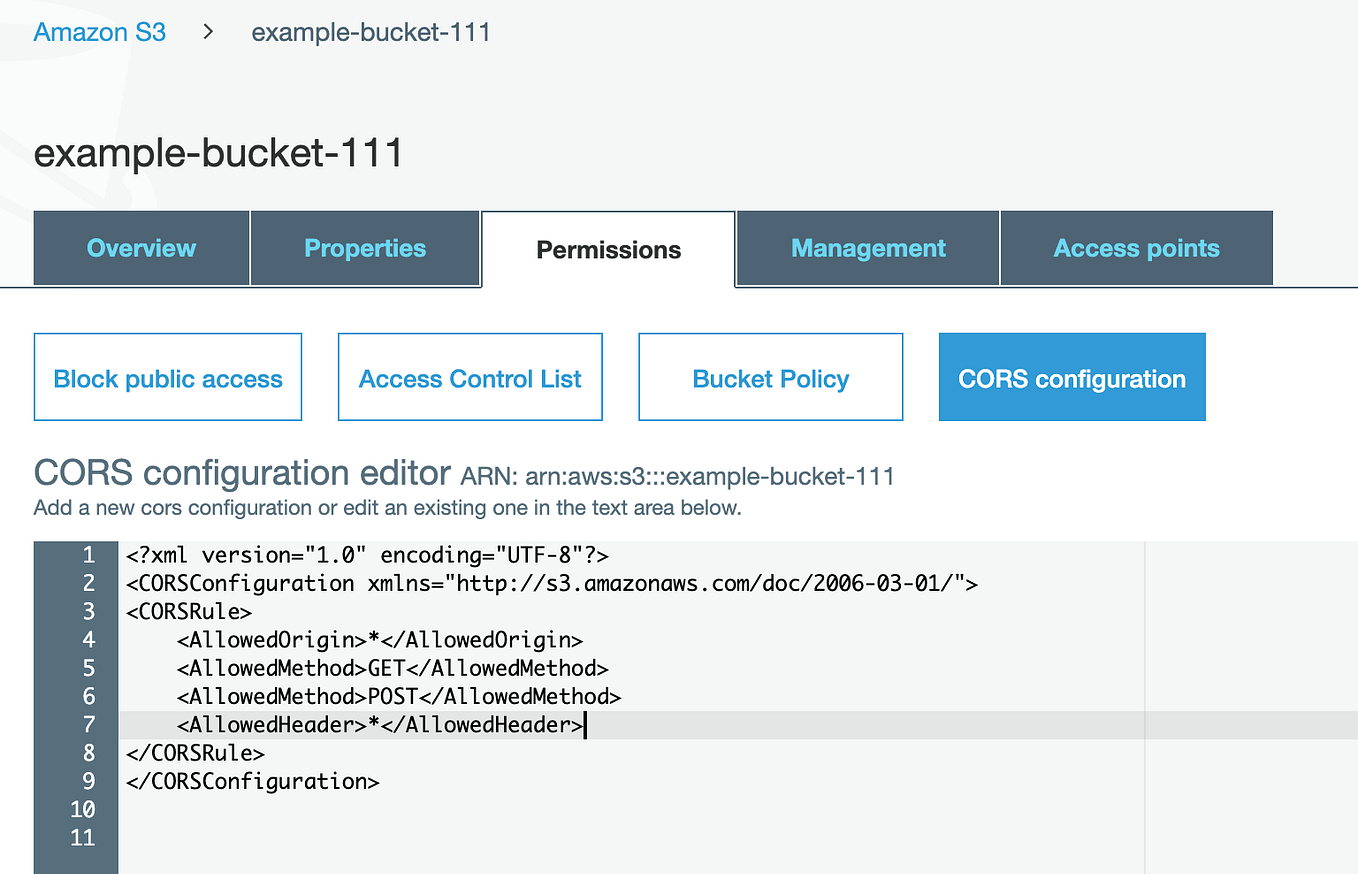Click empty line 11 in the editor
This screenshot has width=1358, height=874.
[x=400, y=837]
